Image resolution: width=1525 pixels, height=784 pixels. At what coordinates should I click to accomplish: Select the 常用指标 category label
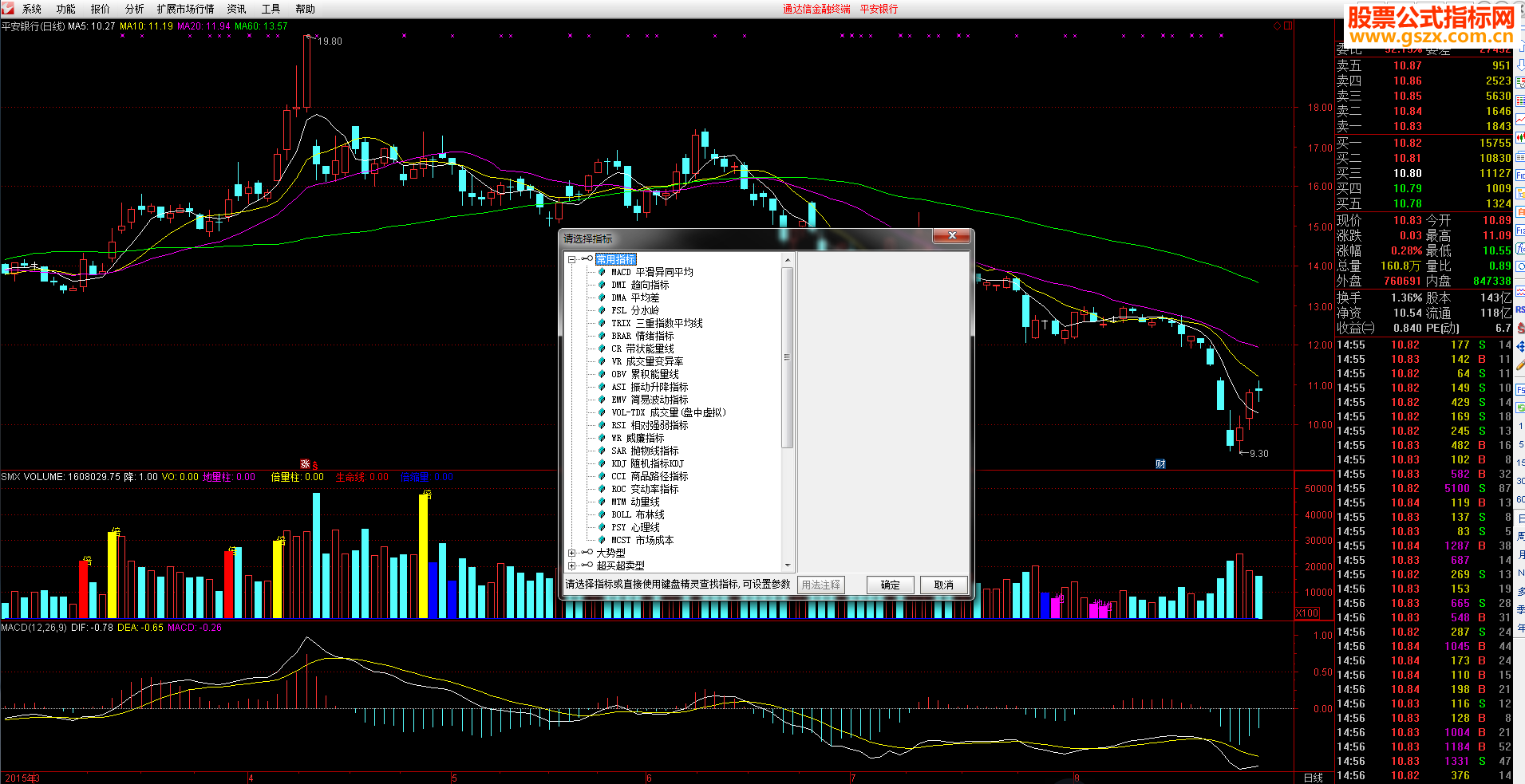[616, 259]
